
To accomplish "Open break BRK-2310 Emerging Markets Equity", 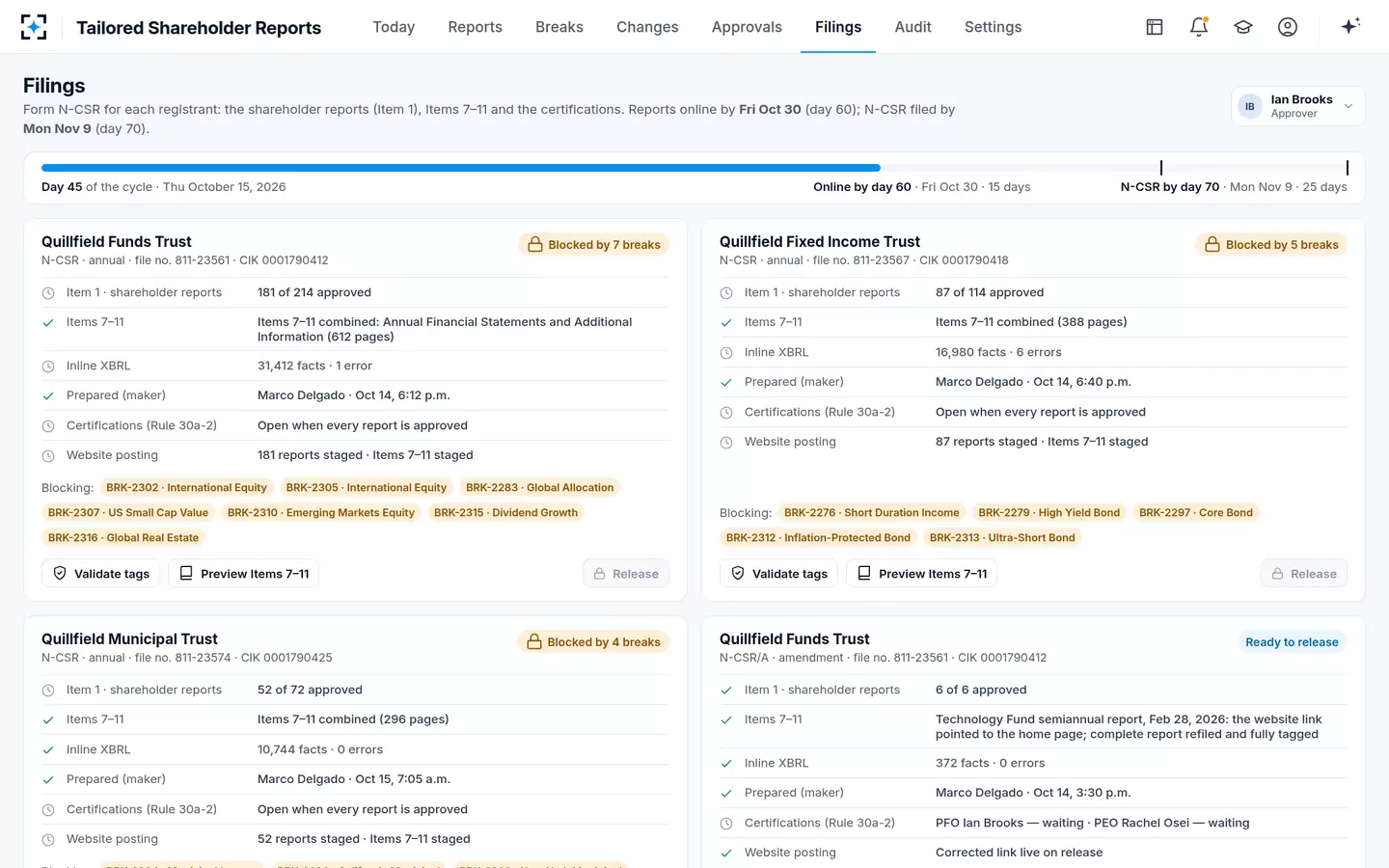I will pyautogui.click(x=321, y=513).
